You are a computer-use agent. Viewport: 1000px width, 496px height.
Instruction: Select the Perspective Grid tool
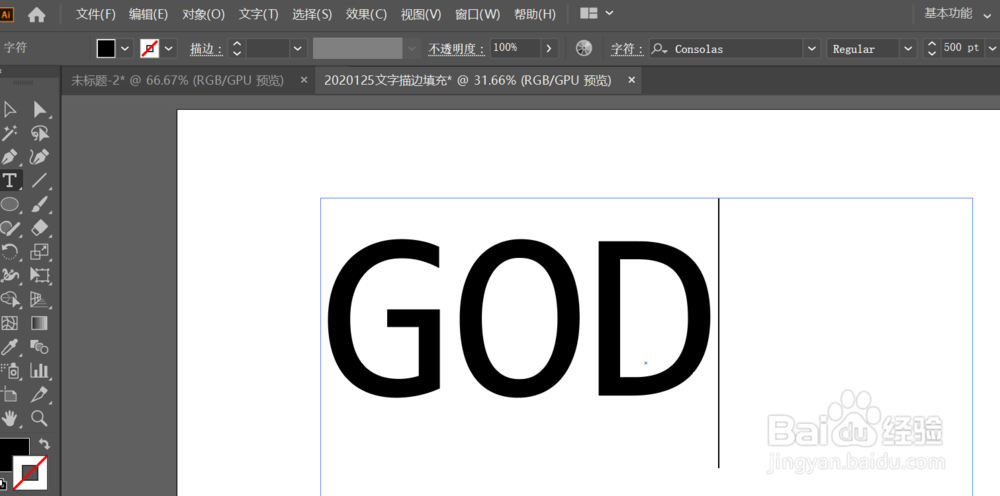40,299
